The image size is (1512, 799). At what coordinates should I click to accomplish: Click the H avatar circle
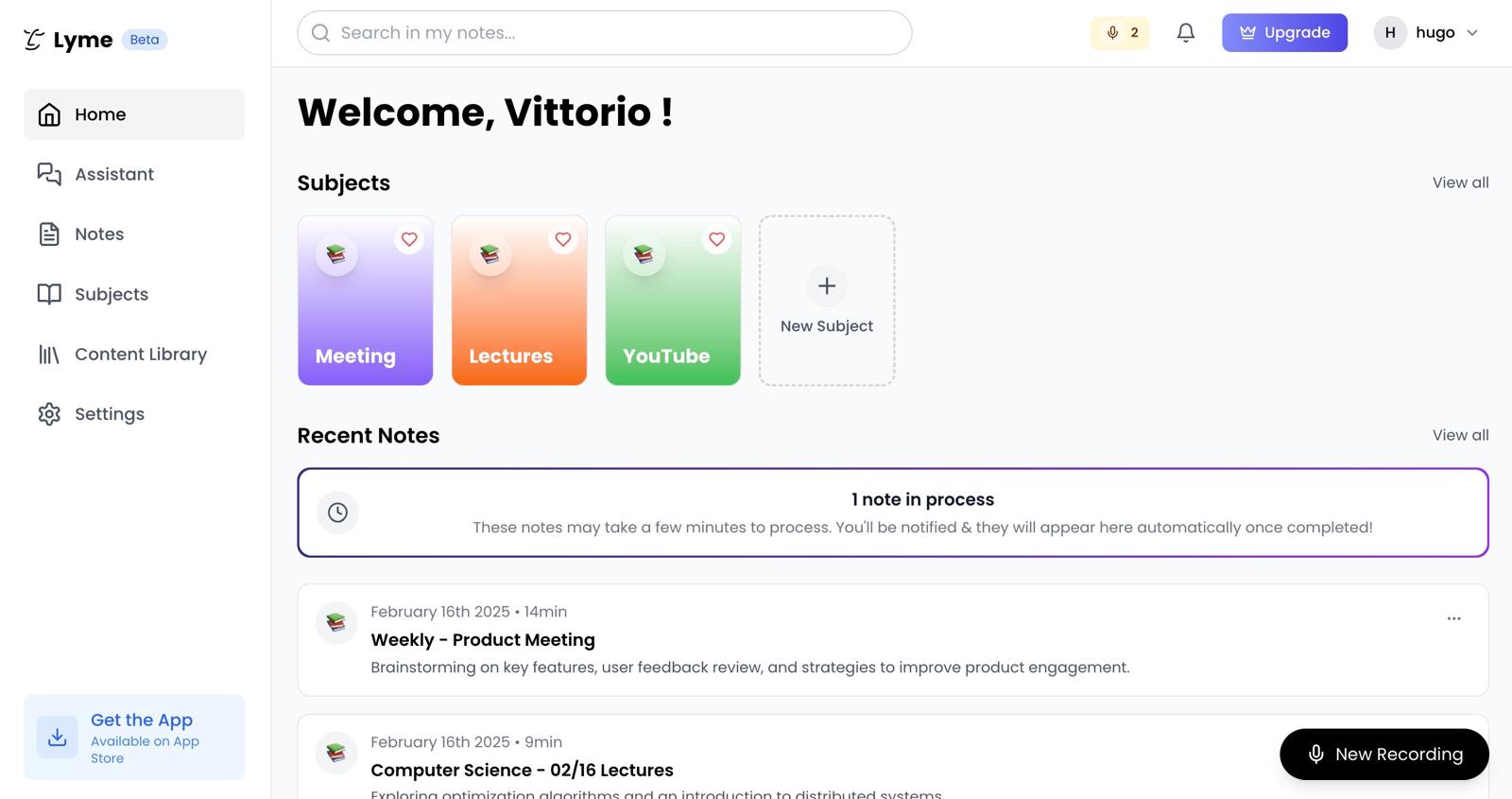tap(1390, 33)
